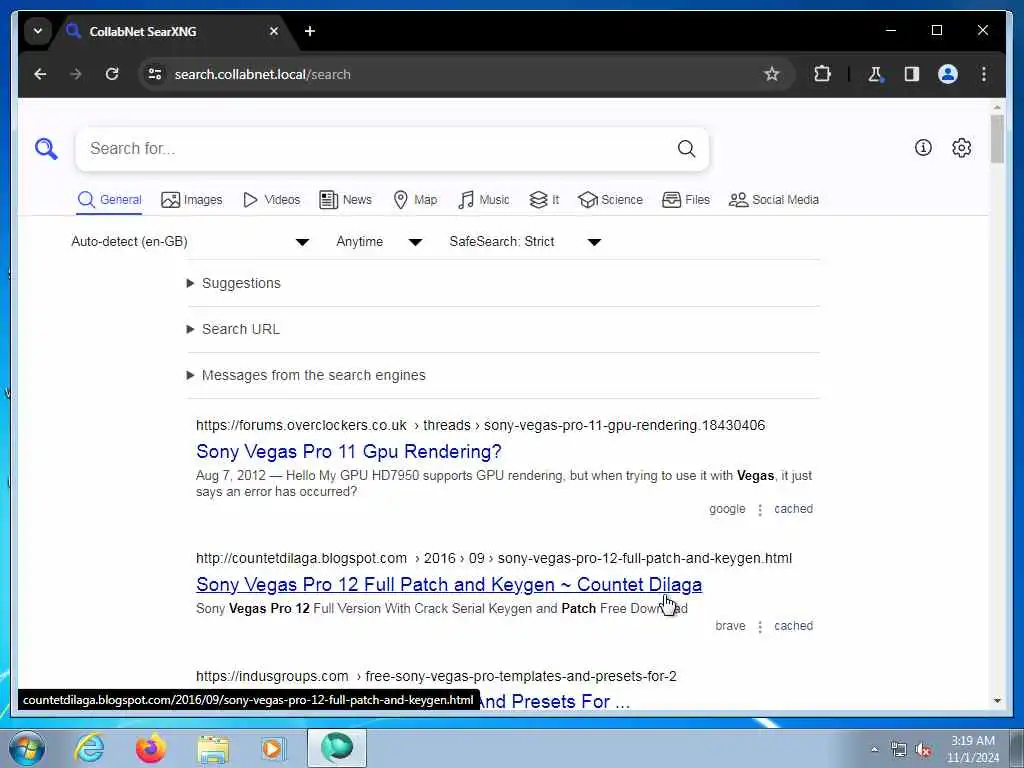Switch to the Music tab
This screenshot has width=1024, height=768.
tap(483, 200)
